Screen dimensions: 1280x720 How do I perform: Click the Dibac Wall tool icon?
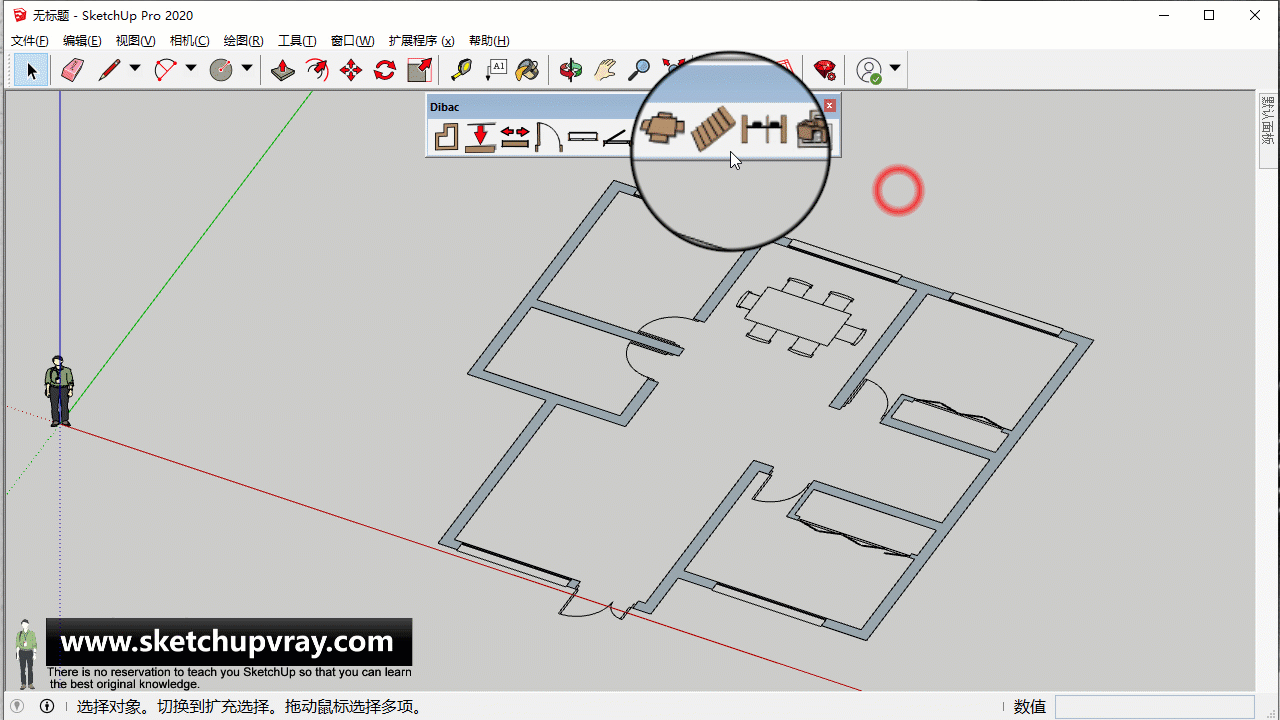tap(446, 136)
